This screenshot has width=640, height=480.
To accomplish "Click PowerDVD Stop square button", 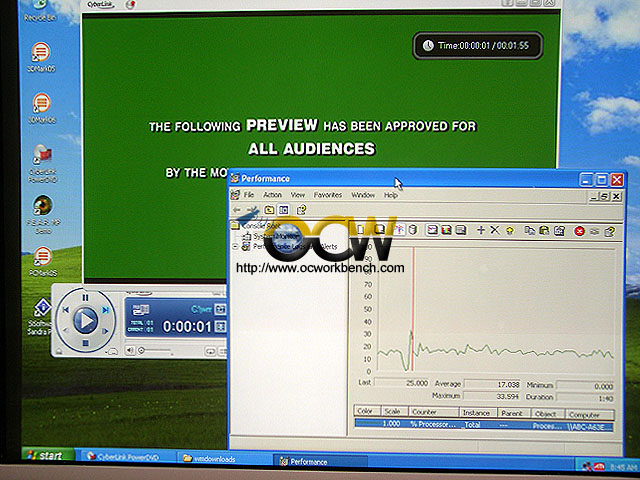I will click(85, 343).
